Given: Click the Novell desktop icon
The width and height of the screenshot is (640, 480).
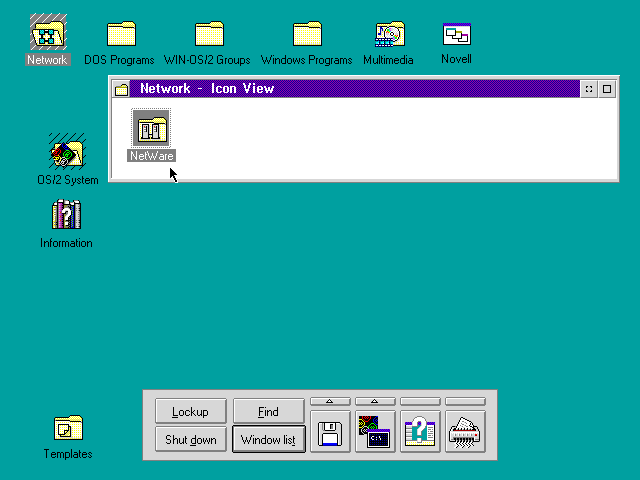Looking at the screenshot, I should point(457,34).
